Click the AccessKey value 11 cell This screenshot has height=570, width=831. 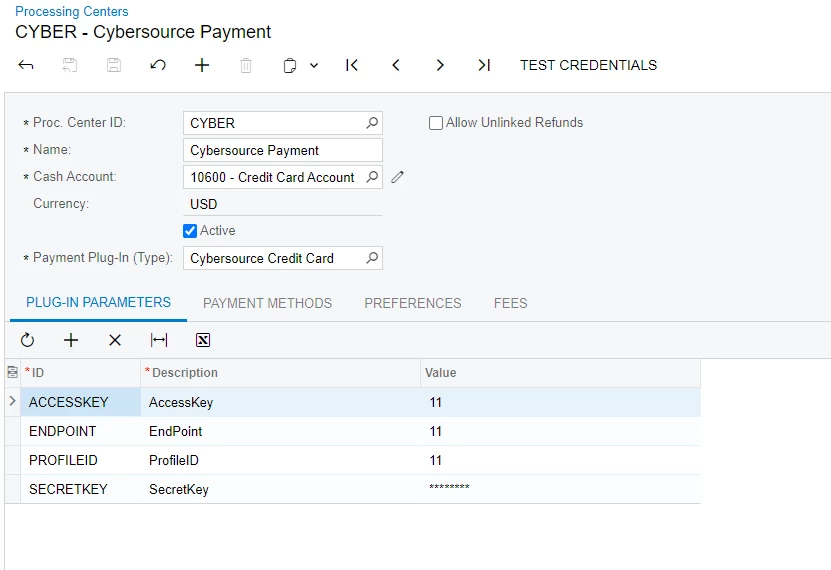click(x=560, y=402)
